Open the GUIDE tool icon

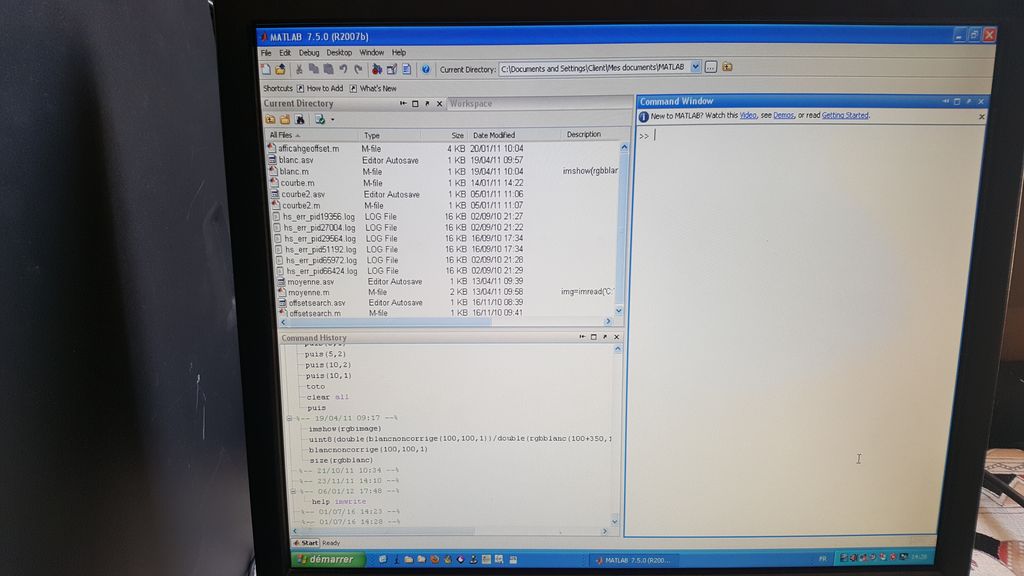click(x=392, y=69)
